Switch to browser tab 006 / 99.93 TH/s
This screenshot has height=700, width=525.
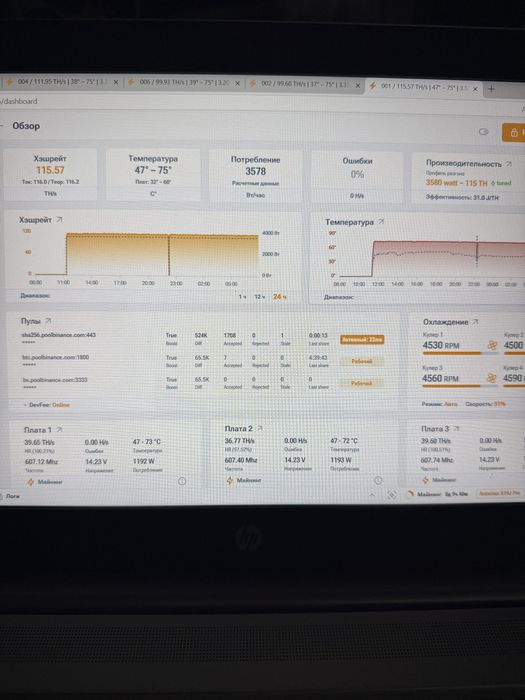(184, 83)
